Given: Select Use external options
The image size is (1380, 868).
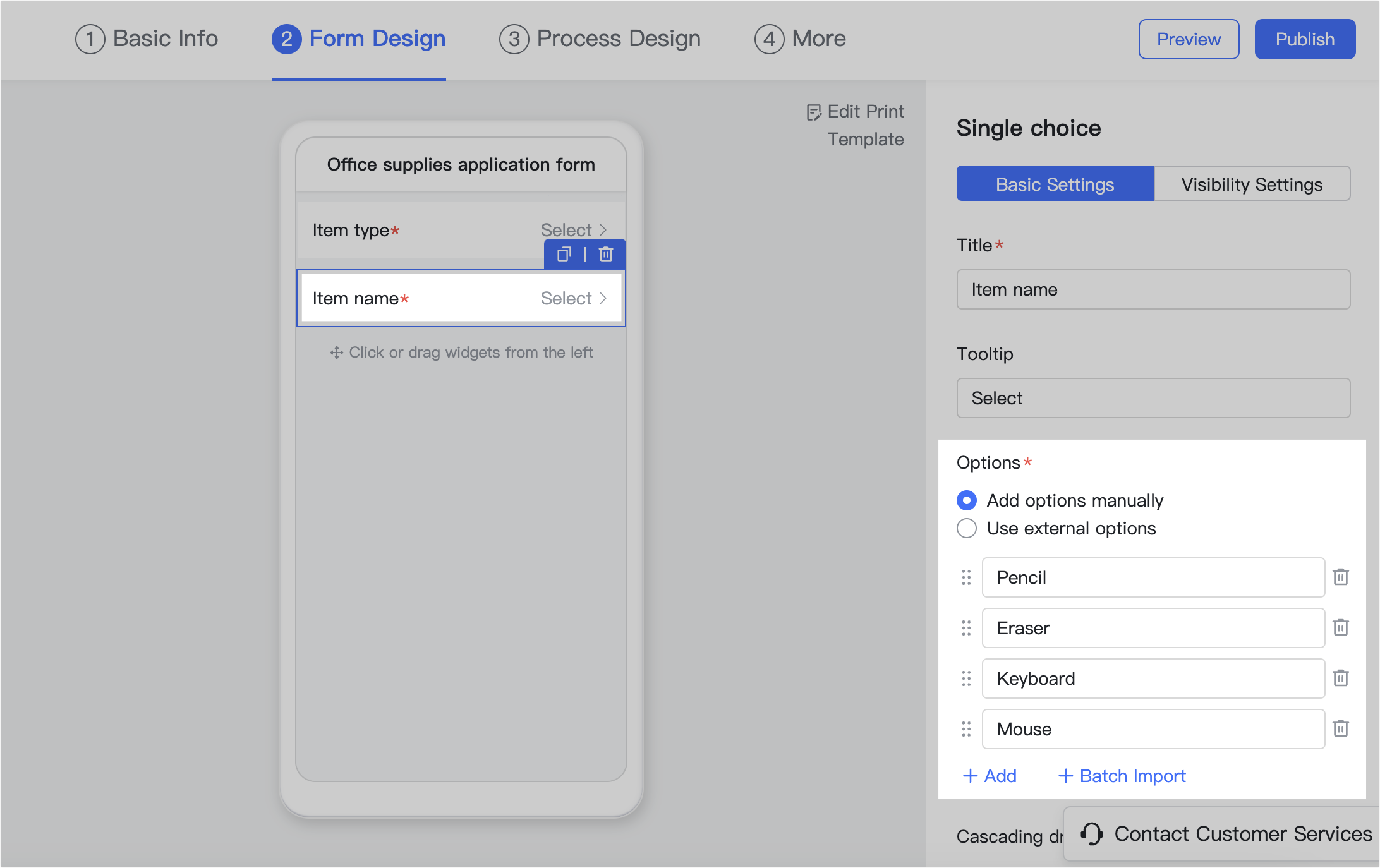Looking at the screenshot, I should pyautogui.click(x=966, y=528).
